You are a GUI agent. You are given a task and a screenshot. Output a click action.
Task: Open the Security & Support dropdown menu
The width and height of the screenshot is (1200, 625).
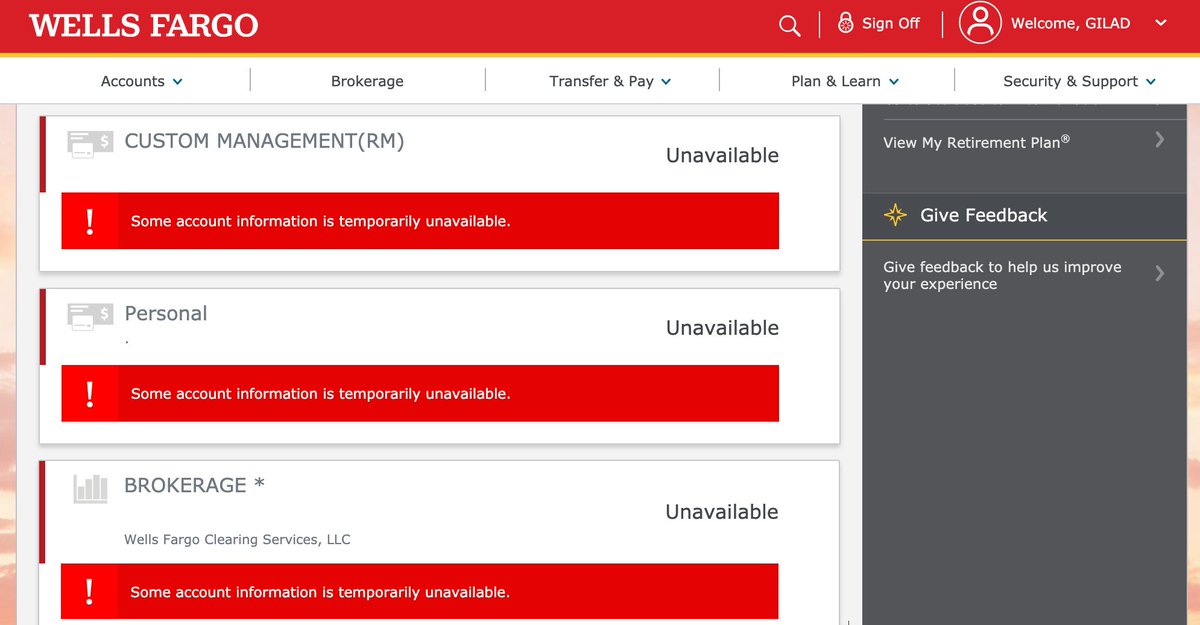coord(1079,81)
